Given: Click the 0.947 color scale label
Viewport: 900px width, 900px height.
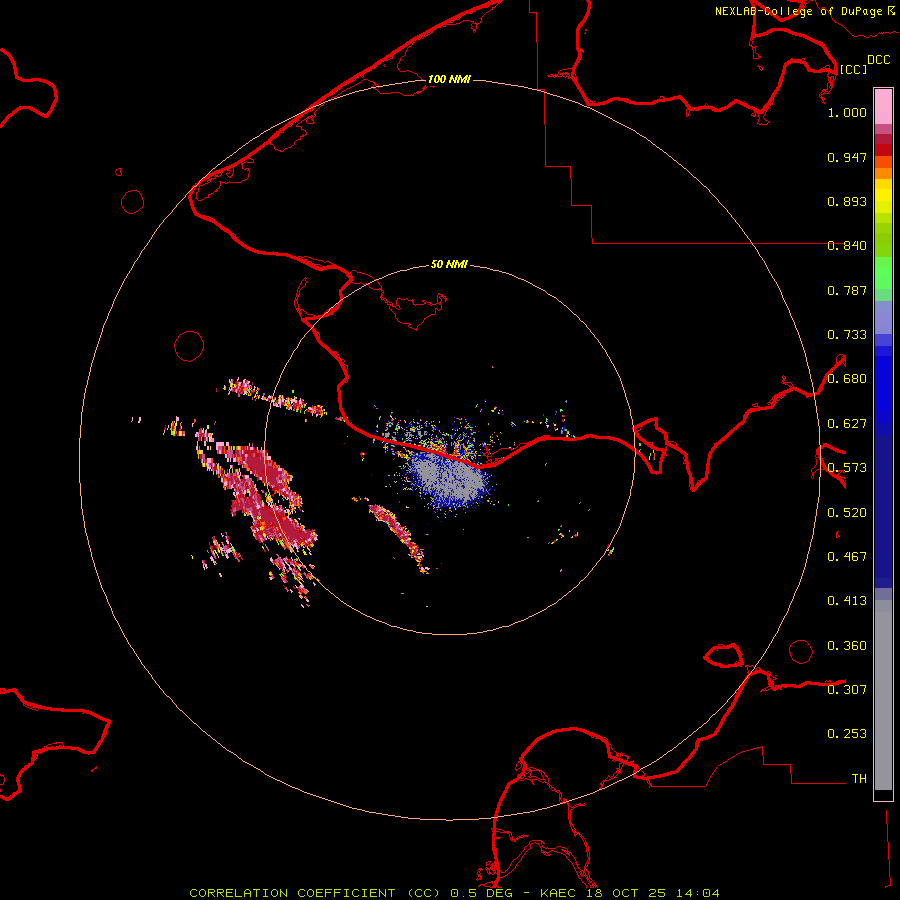Looking at the screenshot, I should pyautogui.click(x=847, y=157).
